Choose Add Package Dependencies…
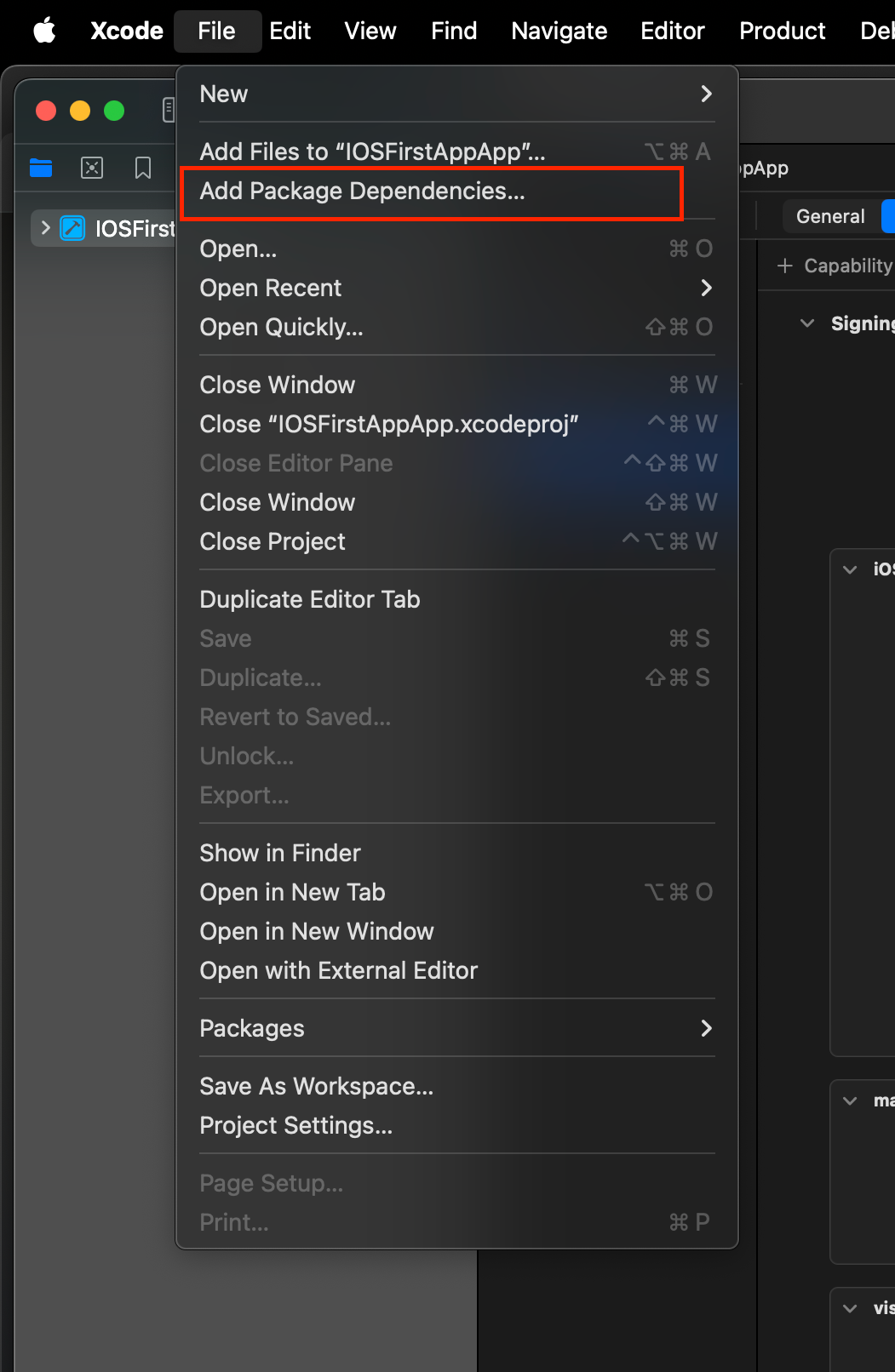The height and width of the screenshot is (1372, 895). [x=456, y=191]
